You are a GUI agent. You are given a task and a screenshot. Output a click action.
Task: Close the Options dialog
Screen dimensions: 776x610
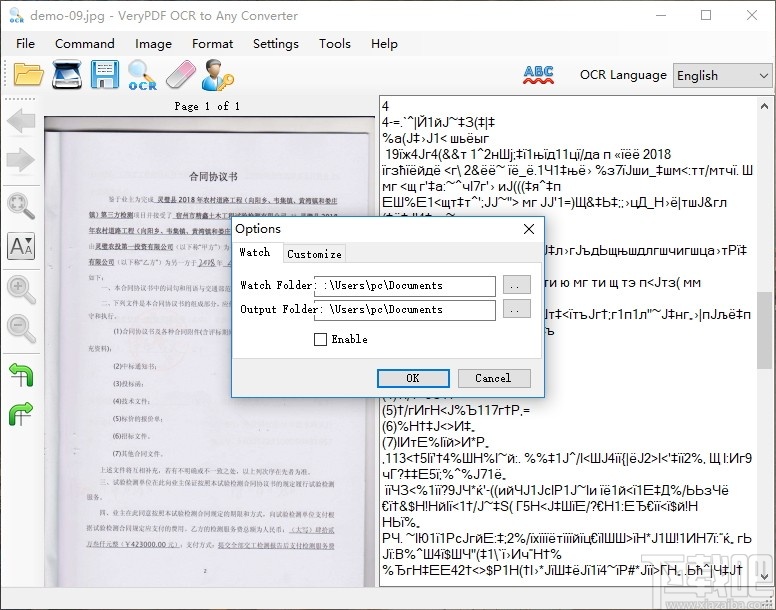529,229
